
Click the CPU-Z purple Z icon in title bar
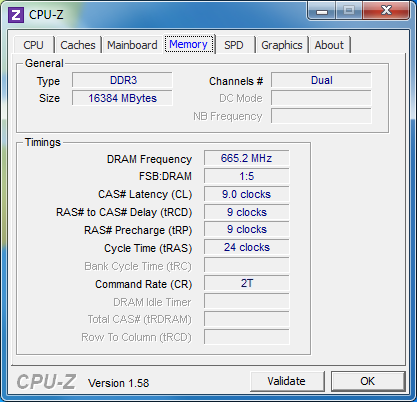point(16,15)
